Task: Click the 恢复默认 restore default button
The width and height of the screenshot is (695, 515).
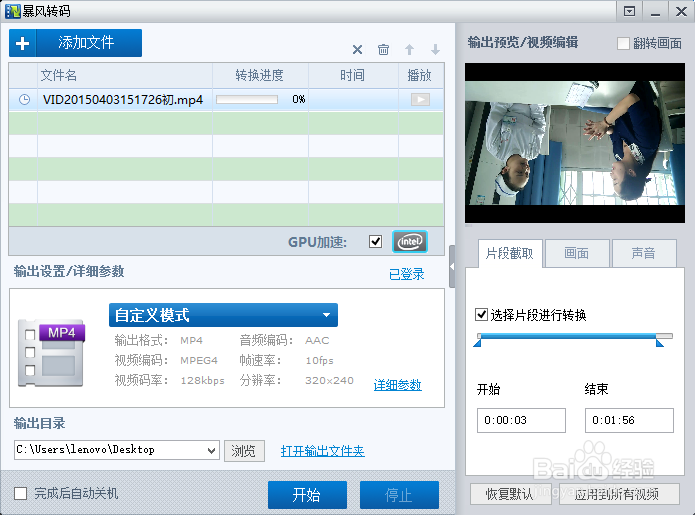Action: click(511, 494)
